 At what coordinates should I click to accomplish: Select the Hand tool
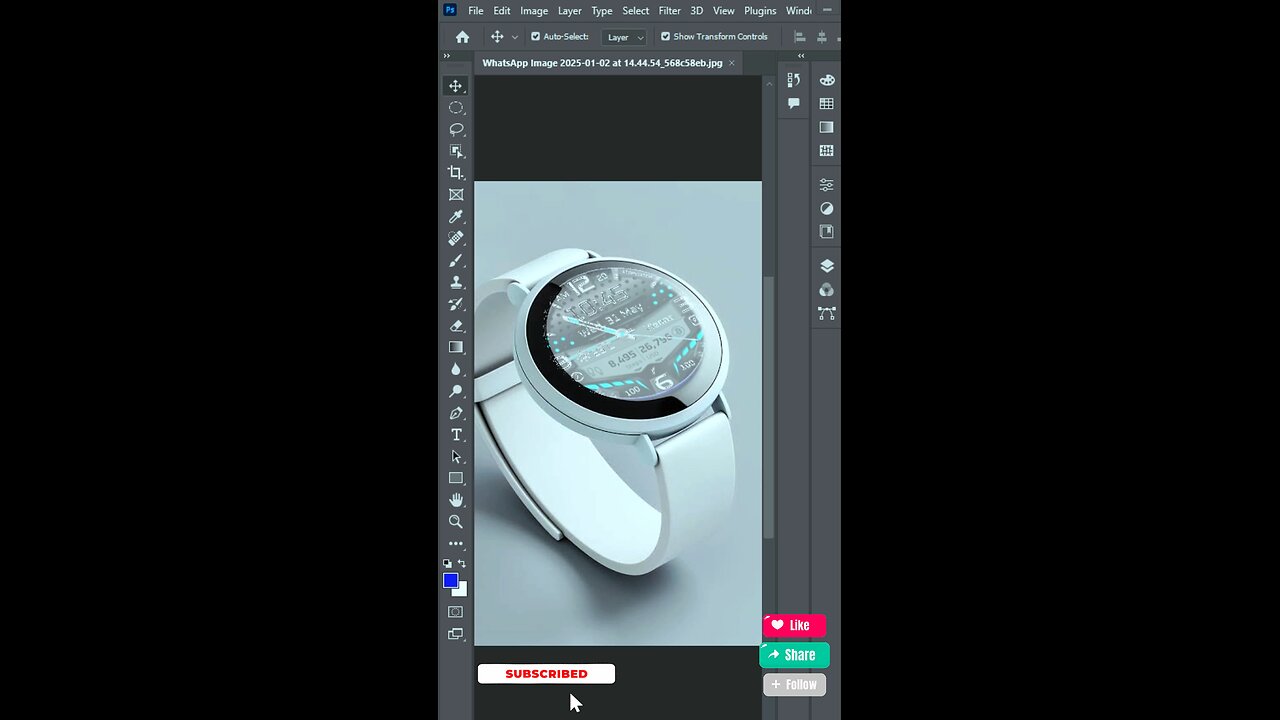[x=456, y=500]
